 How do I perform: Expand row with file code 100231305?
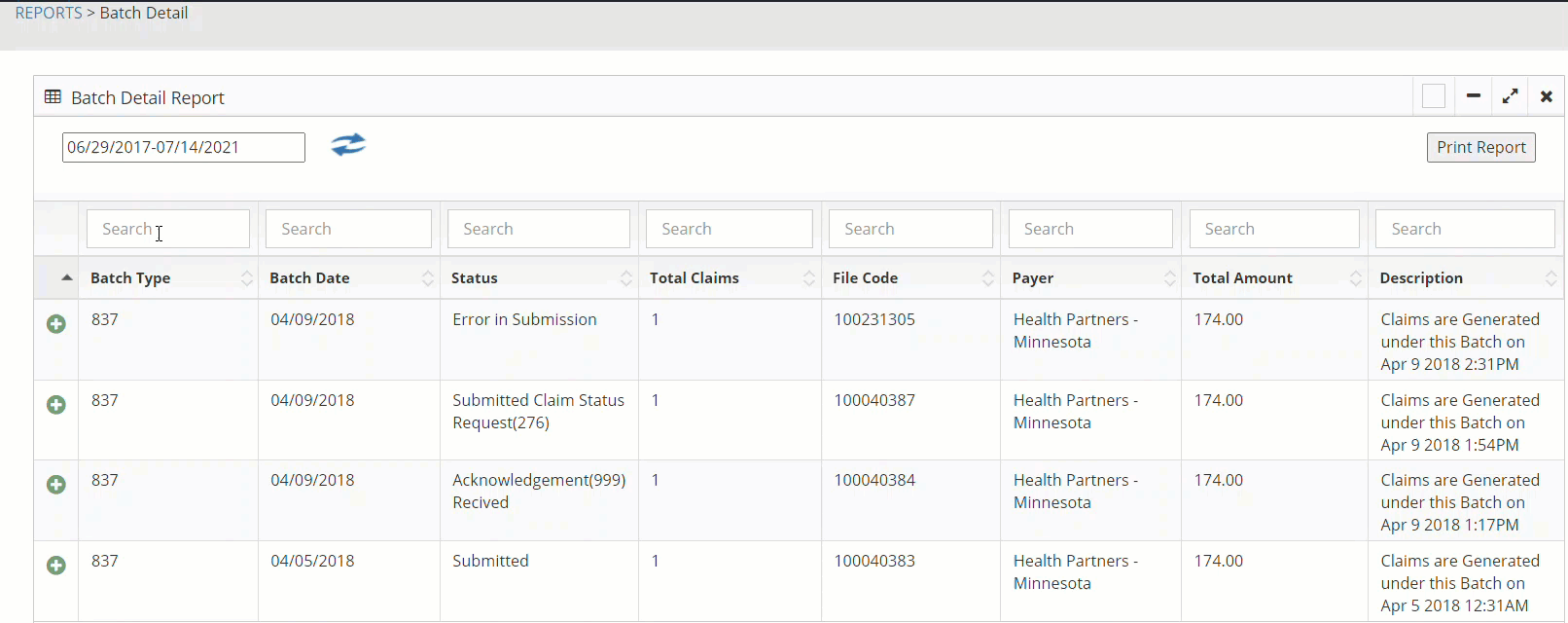tap(56, 324)
